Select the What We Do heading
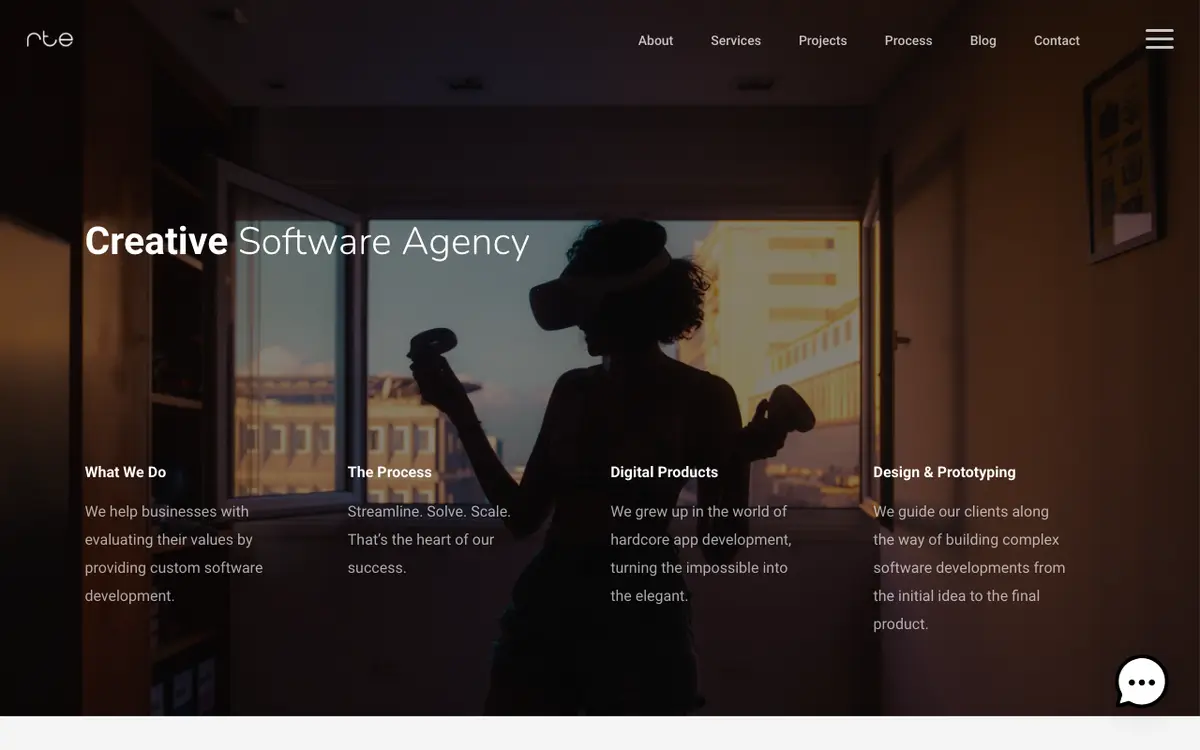The image size is (1200, 750). pyautogui.click(x=126, y=472)
